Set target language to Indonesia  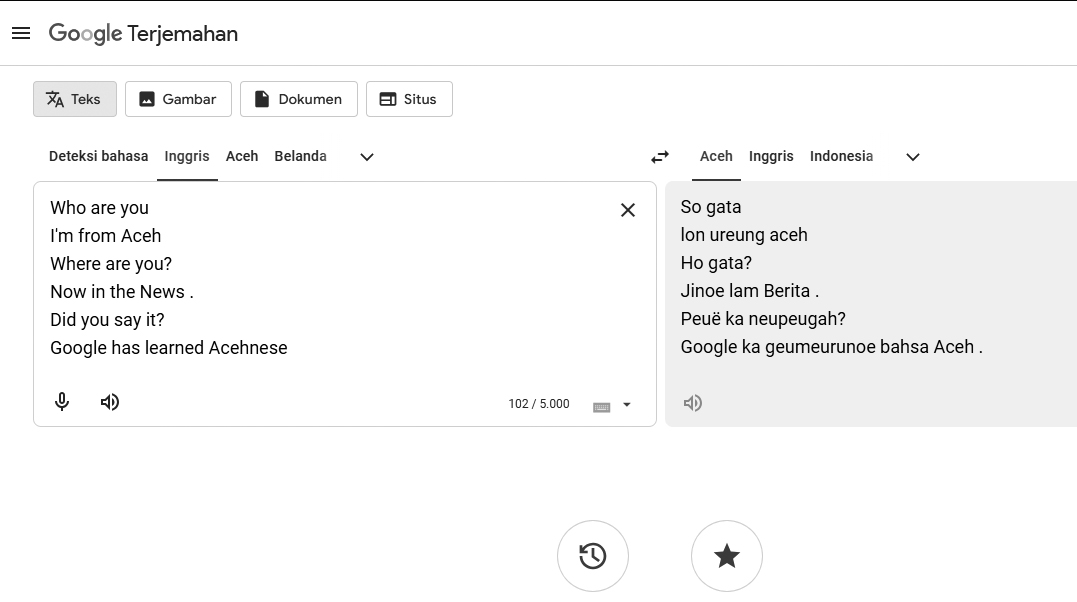click(x=841, y=156)
